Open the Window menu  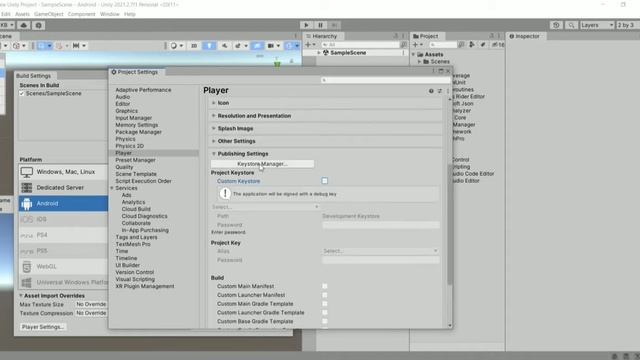(110, 14)
